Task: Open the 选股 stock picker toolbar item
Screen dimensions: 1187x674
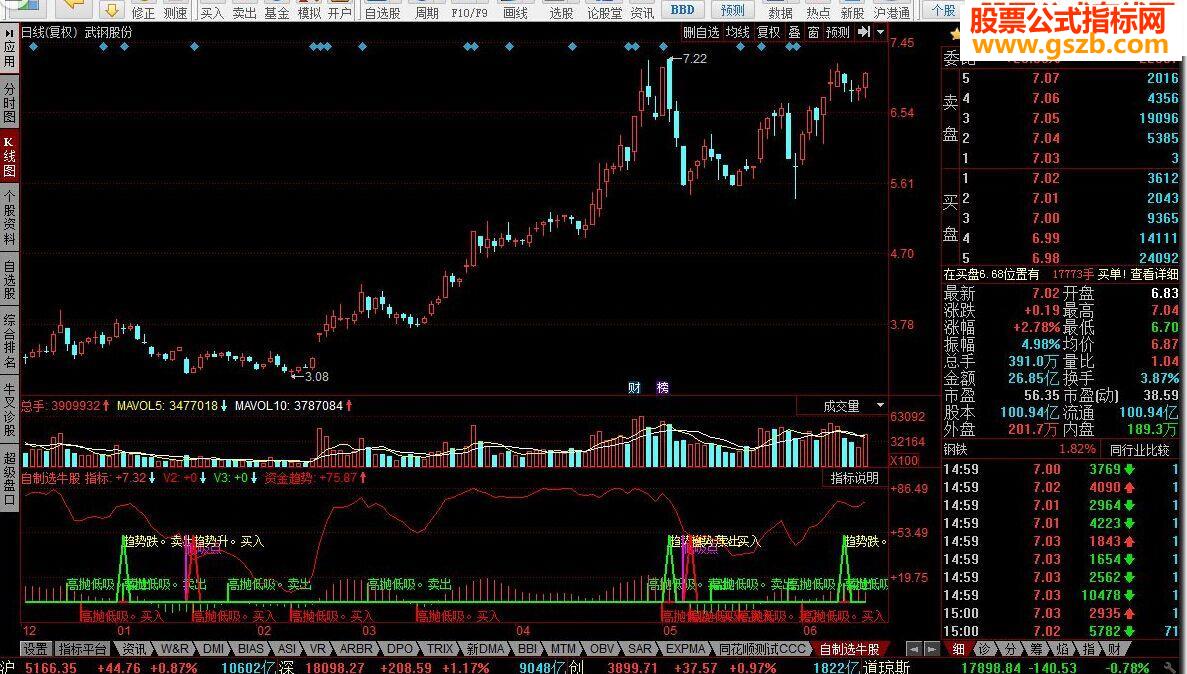Action: (561, 13)
